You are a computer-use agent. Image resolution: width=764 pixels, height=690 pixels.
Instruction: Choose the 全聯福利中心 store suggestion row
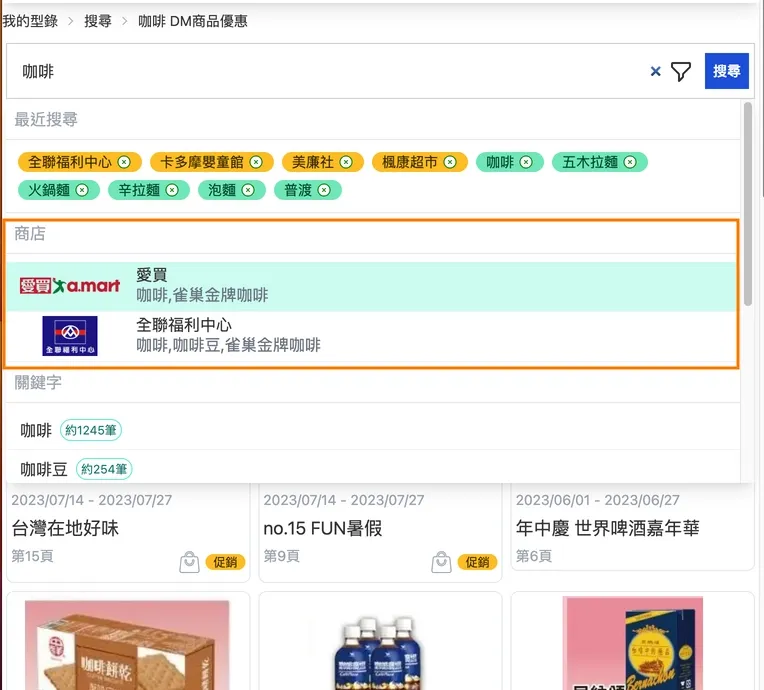371,336
